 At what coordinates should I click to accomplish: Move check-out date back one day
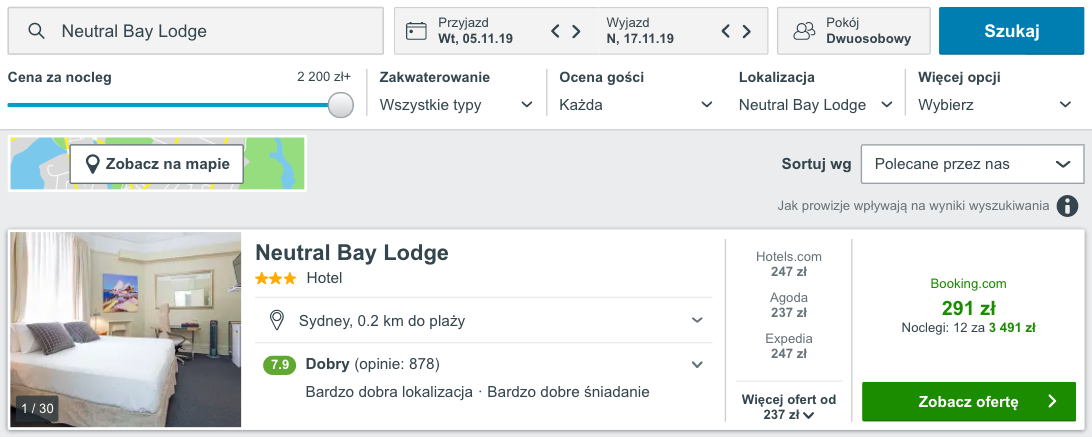pos(725,31)
